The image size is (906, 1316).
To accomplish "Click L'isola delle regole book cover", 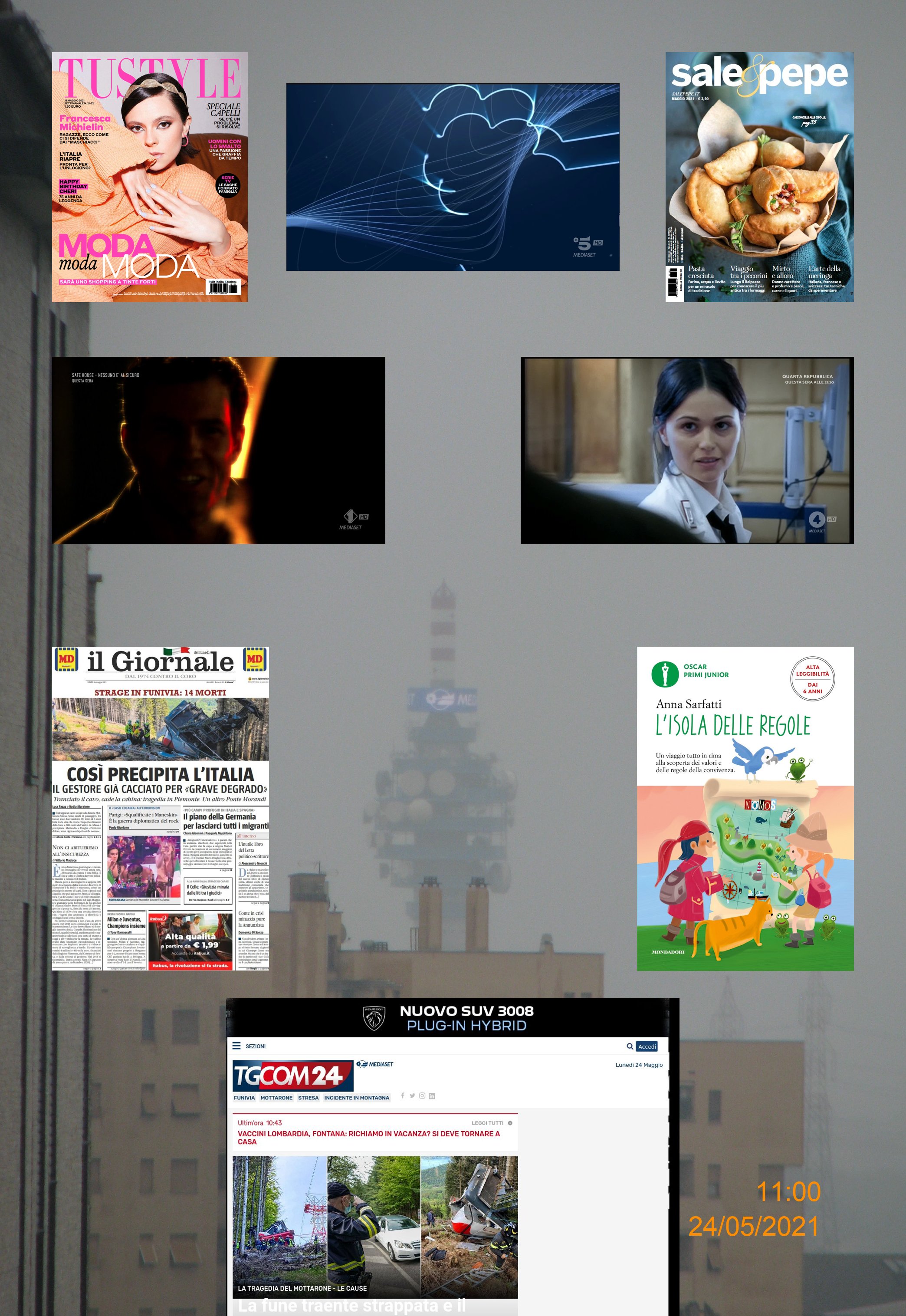I will [745, 809].
